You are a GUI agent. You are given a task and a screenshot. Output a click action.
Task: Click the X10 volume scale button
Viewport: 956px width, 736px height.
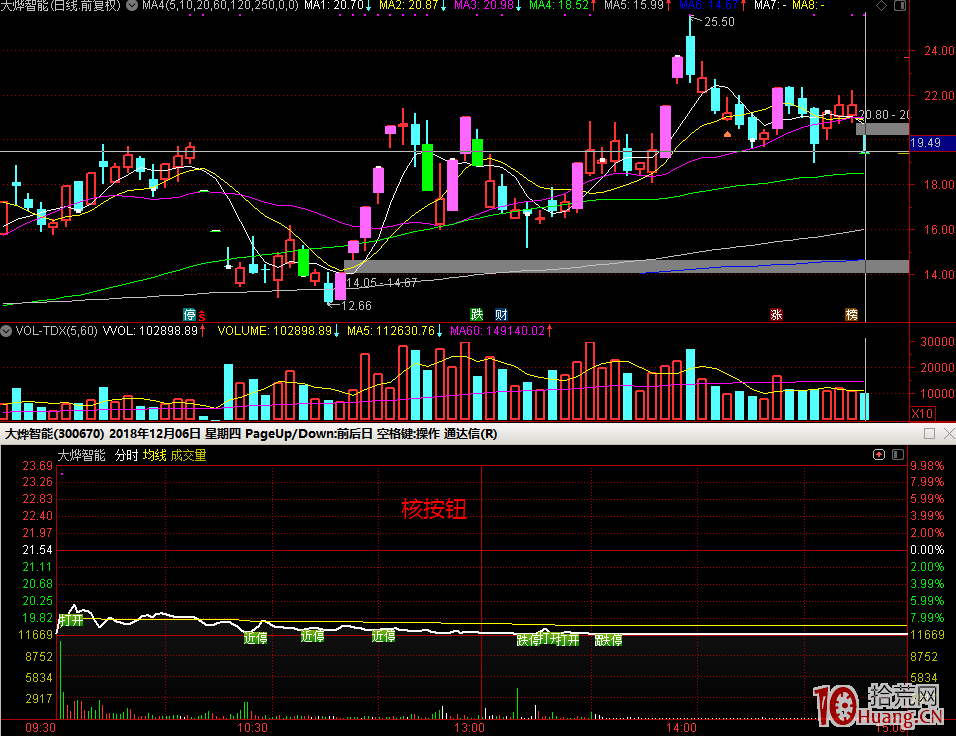(923, 412)
